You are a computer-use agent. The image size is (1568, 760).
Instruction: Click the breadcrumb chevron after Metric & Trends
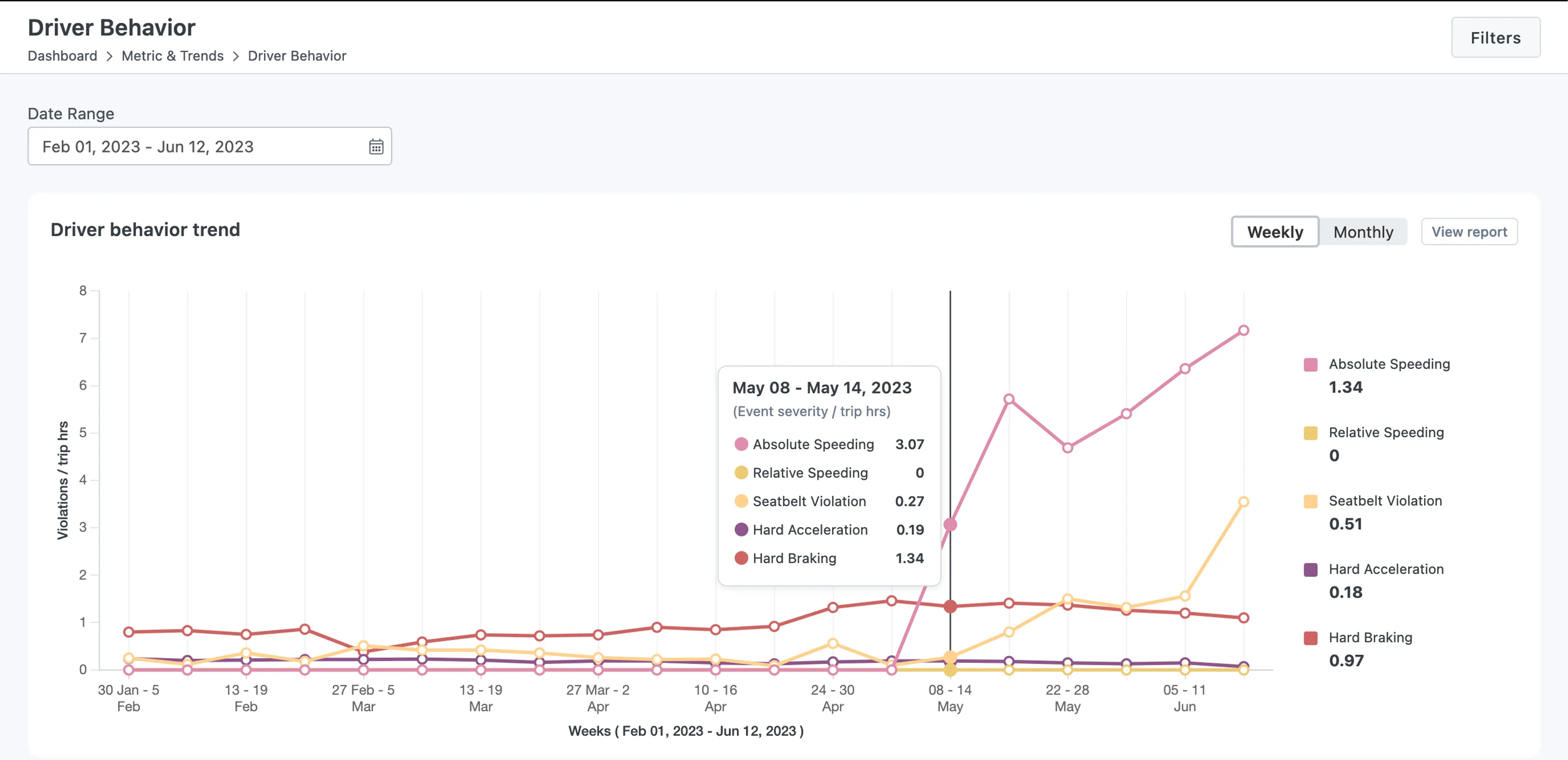click(236, 56)
